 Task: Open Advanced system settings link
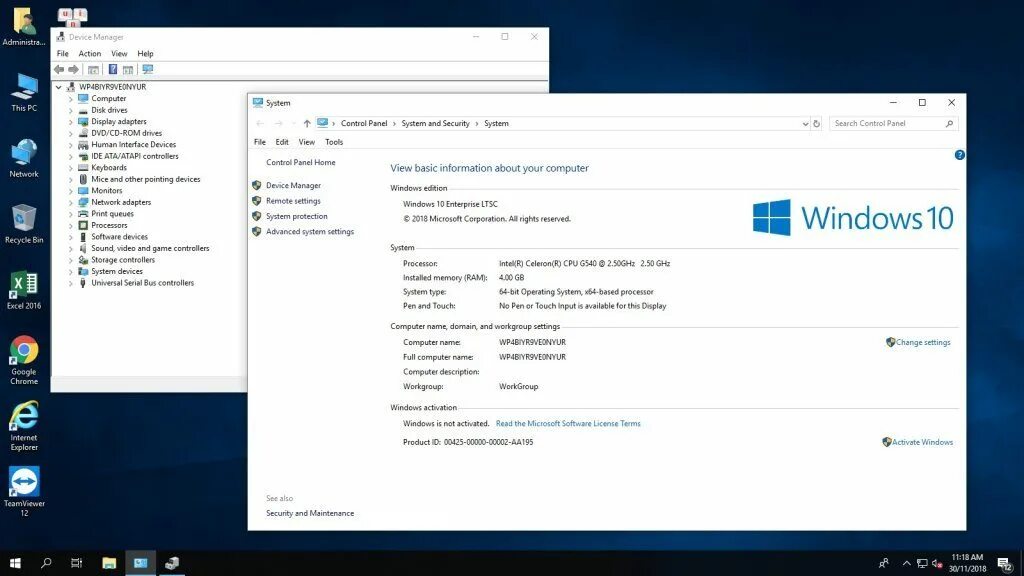[x=310, y=232]
